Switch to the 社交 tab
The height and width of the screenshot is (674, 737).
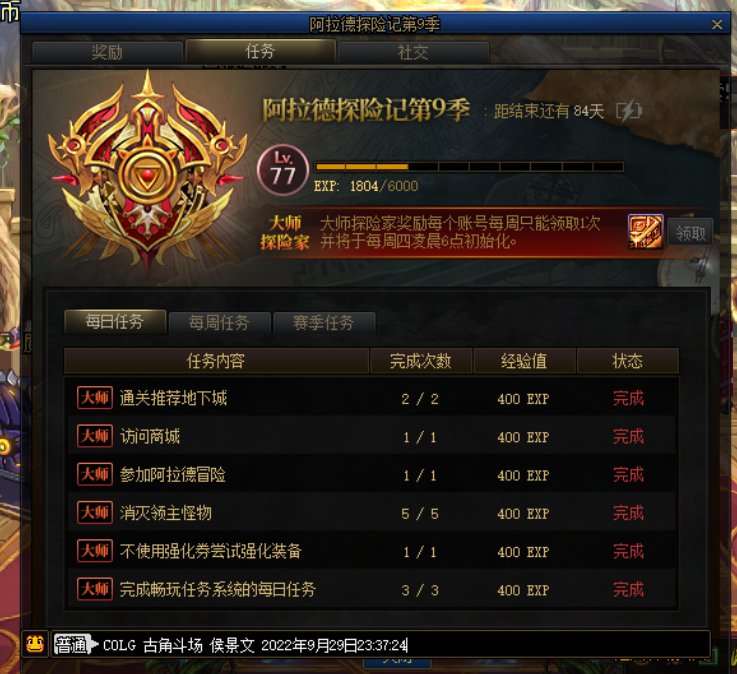(413, 52)
